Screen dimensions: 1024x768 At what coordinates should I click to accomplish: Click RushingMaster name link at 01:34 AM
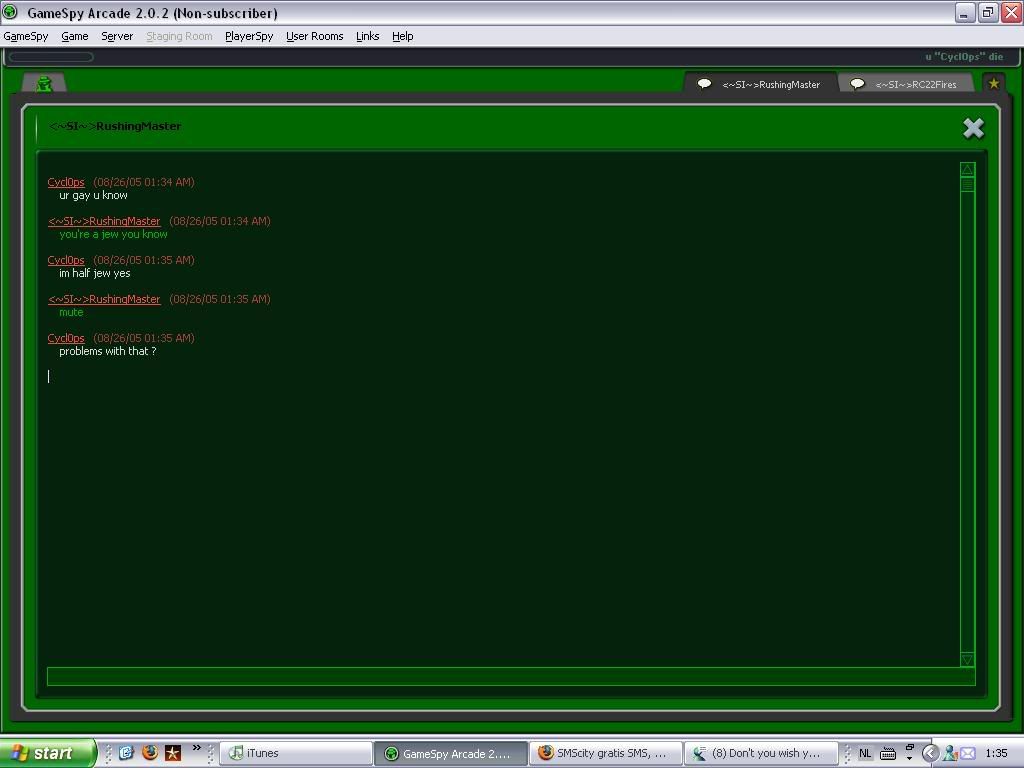tap(104, 221)
